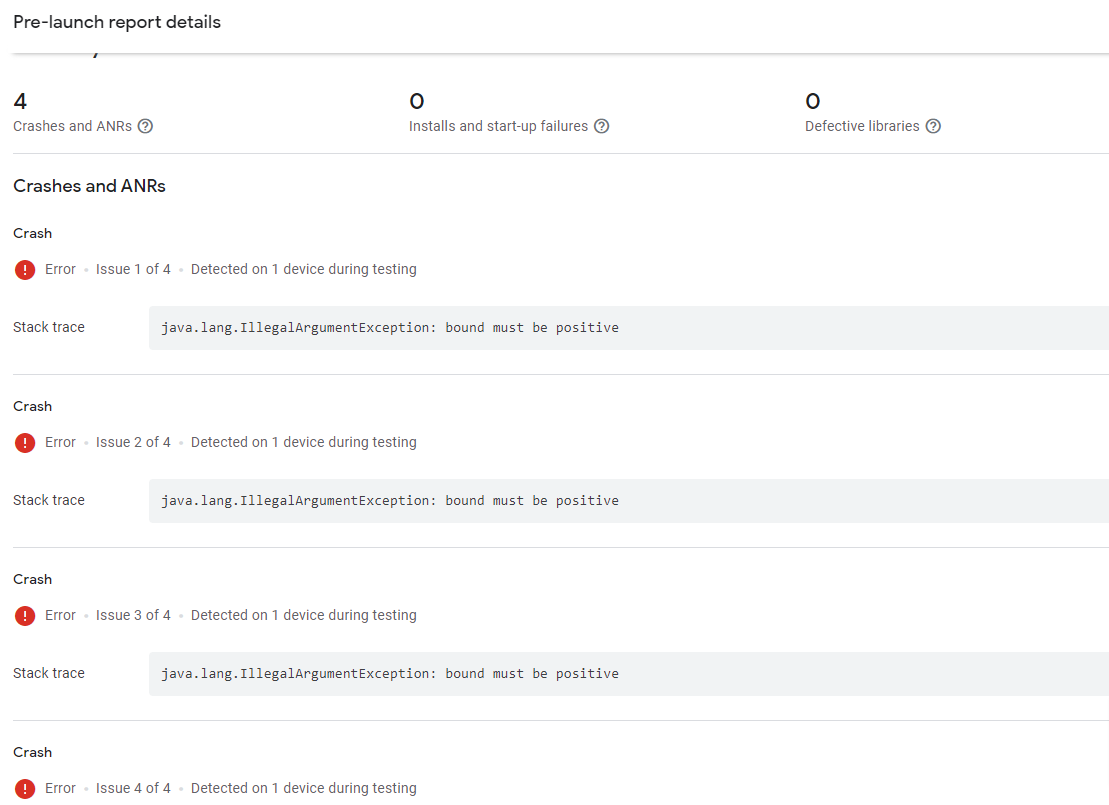The height and width of the screenshot is (805, 1109).
Task: Click the Crashes and ANRs count of 4
Action: tap(20, 101)
